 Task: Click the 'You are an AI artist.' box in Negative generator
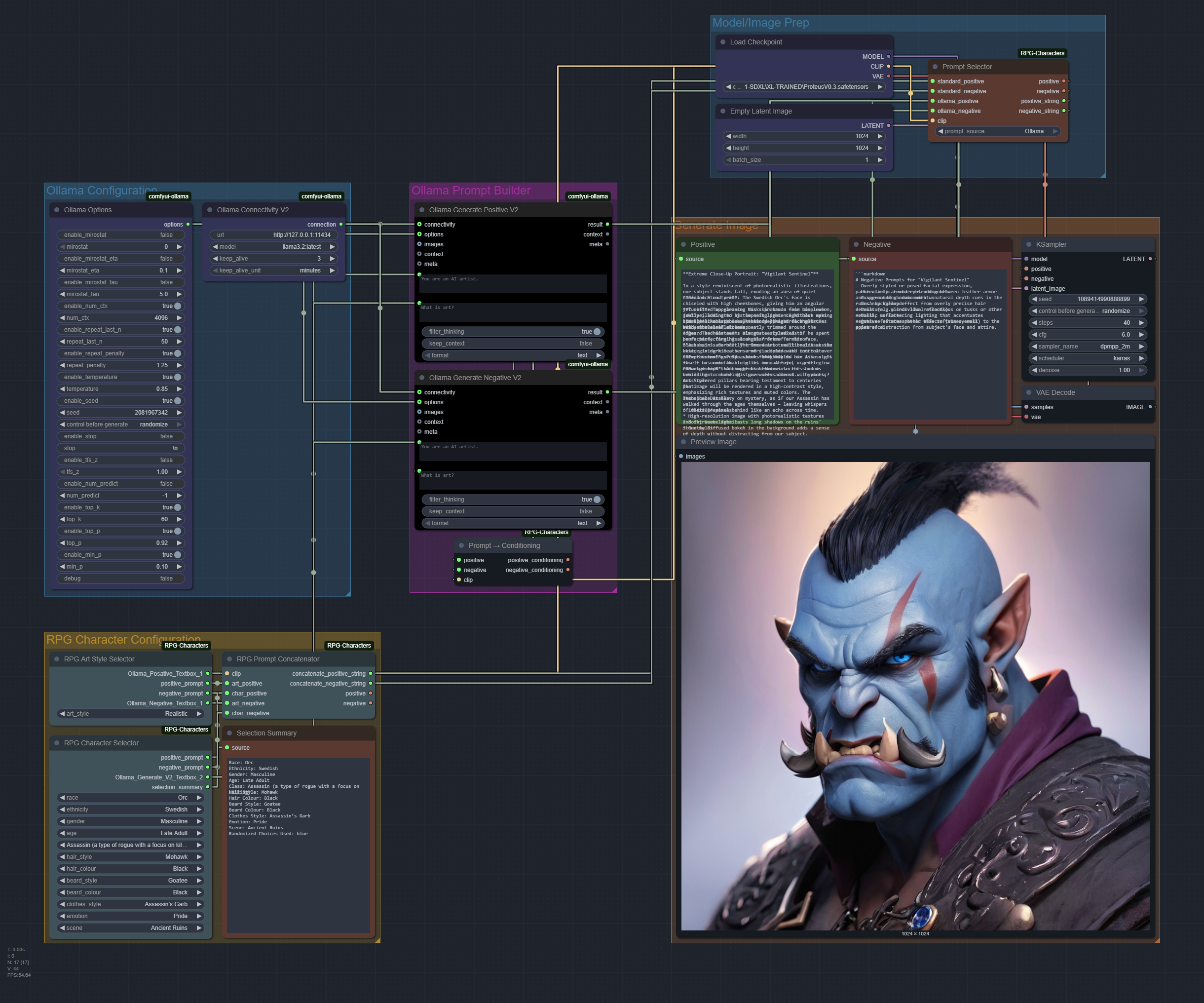(513, 452)
